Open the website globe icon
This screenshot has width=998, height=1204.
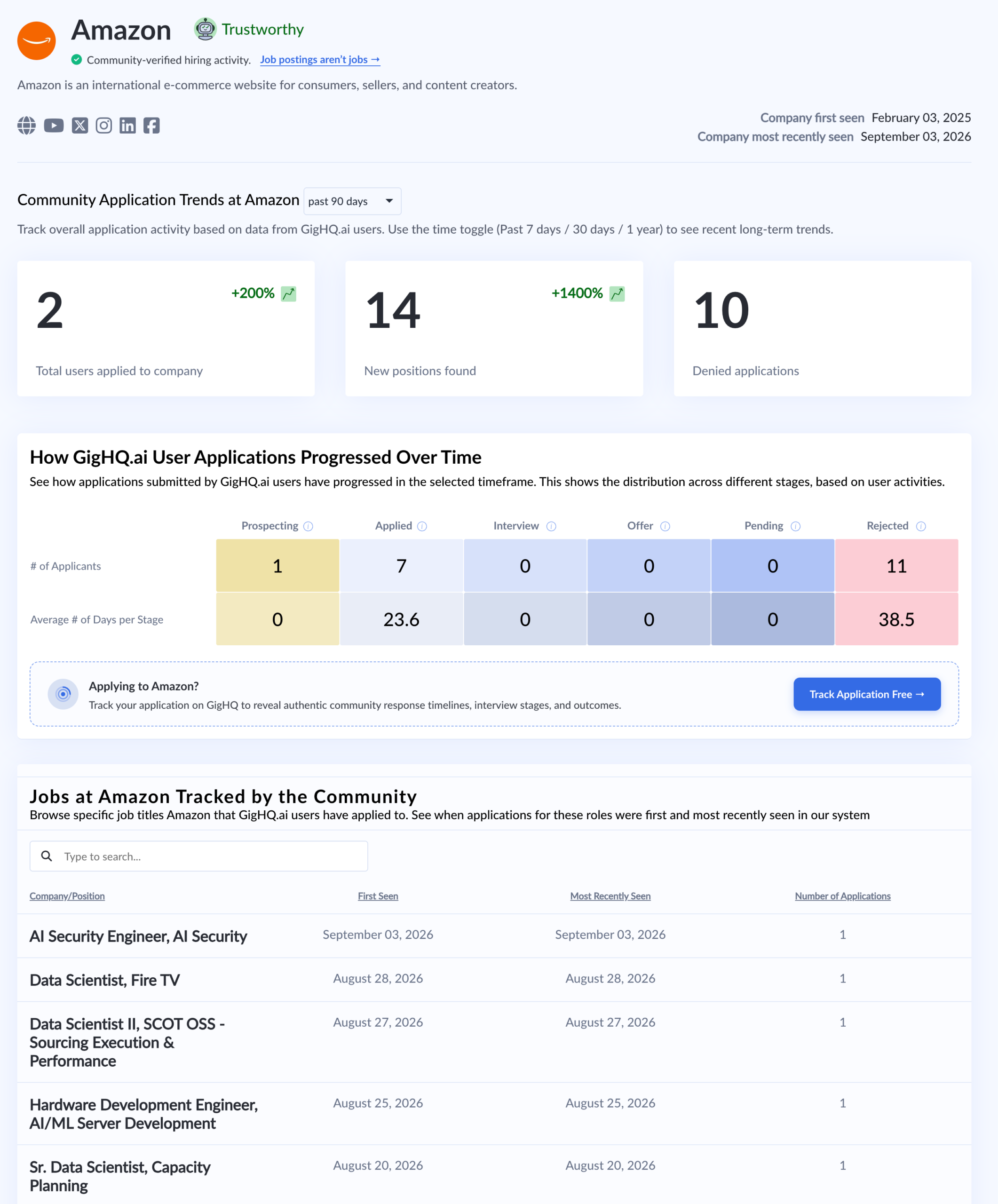26,126
